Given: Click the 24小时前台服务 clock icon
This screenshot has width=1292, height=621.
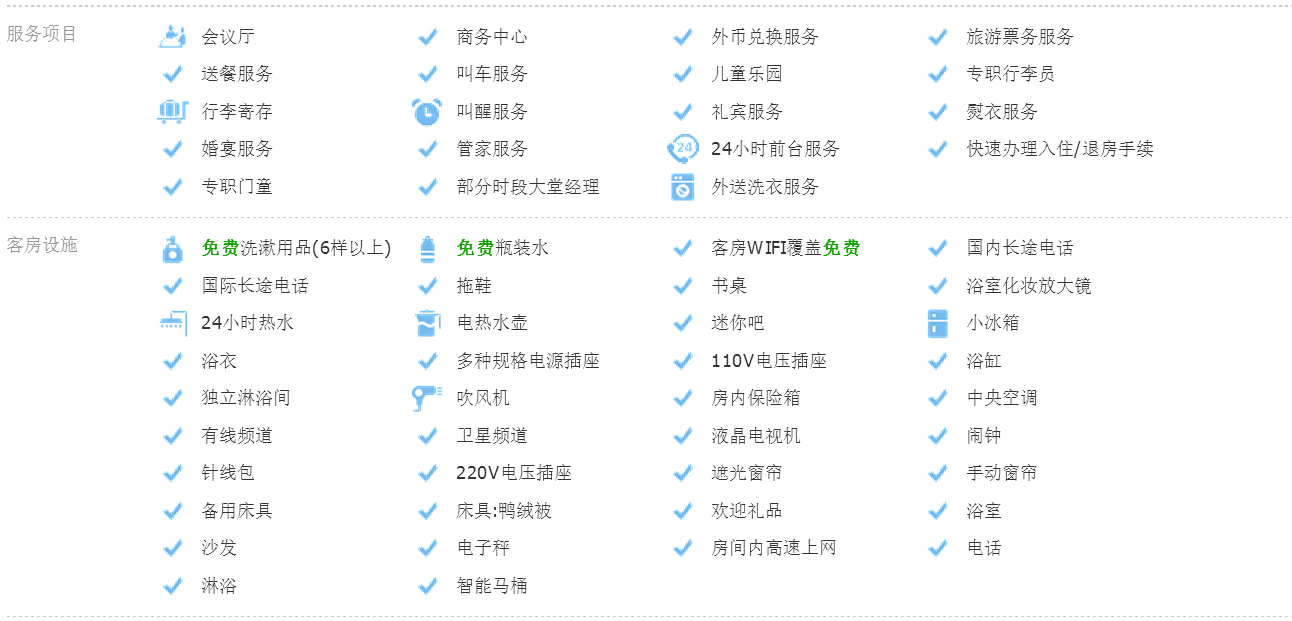Looking at the screenshot, I should click(x=682, y=149).
